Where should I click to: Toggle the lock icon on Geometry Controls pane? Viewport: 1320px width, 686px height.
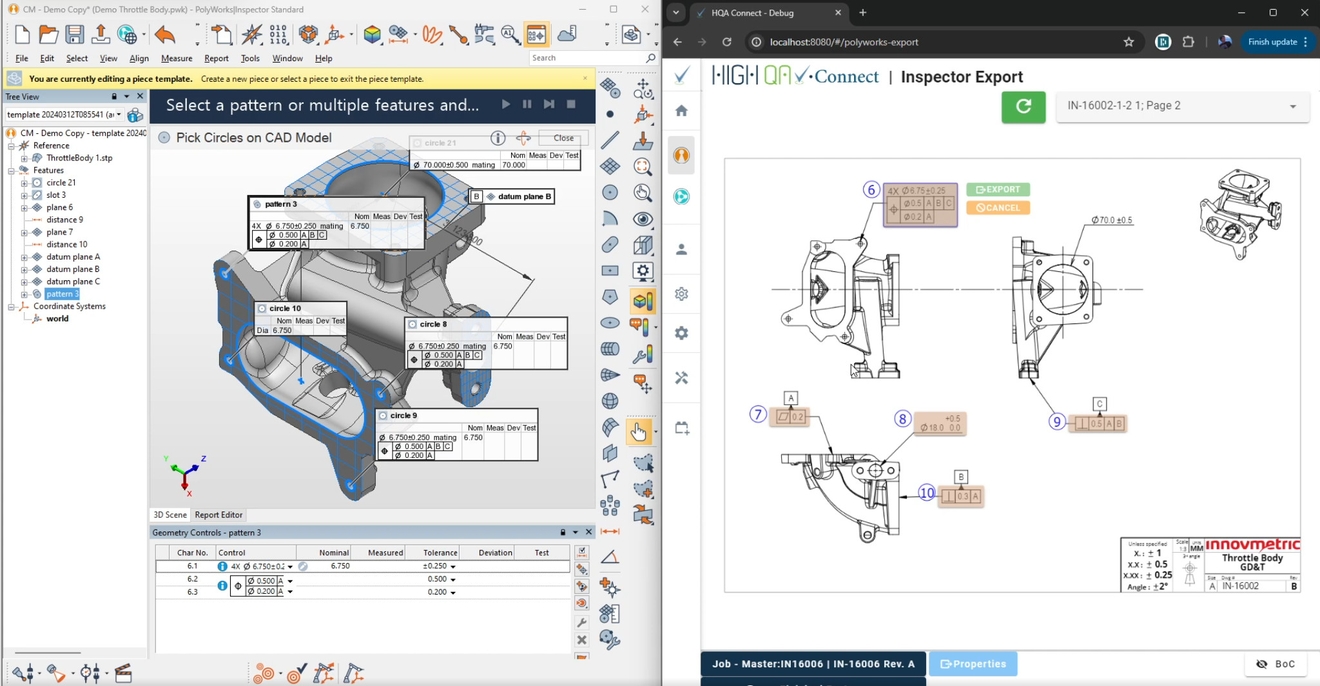point(563,532)
